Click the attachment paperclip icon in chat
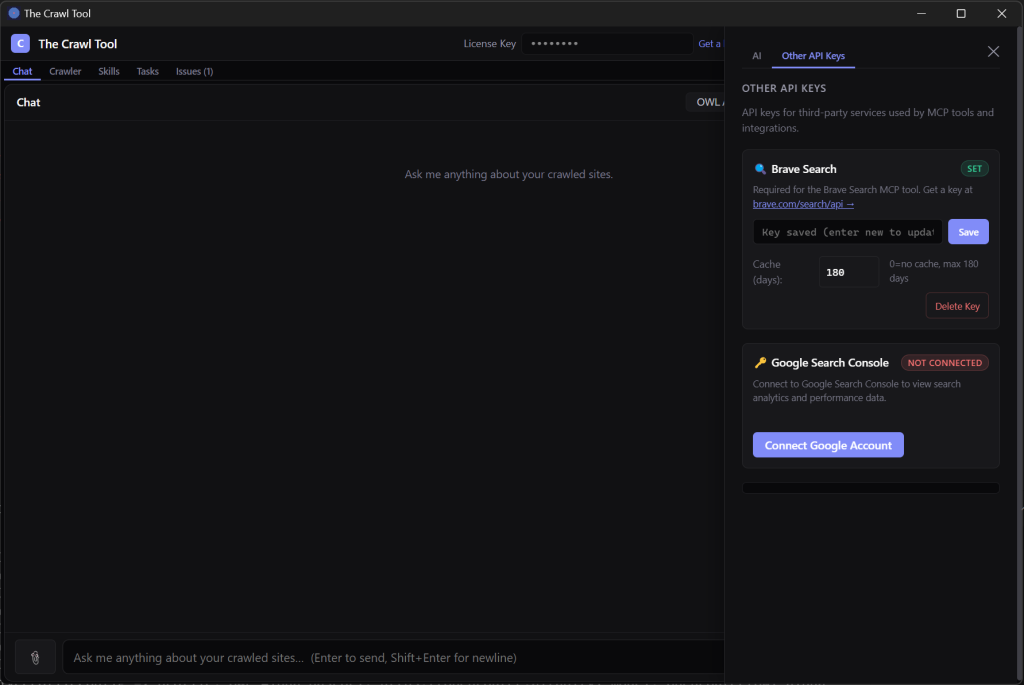 [x=35, y=658]
